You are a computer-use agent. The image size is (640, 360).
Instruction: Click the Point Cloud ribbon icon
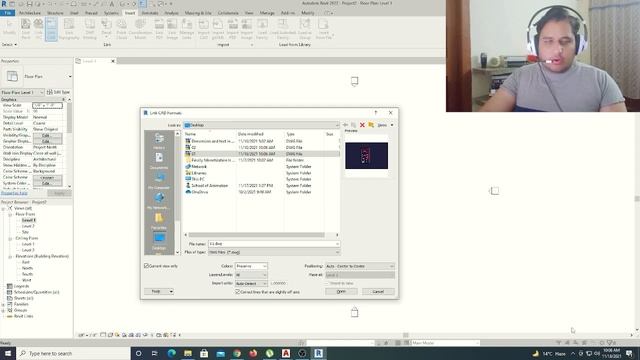coord(122,29)
